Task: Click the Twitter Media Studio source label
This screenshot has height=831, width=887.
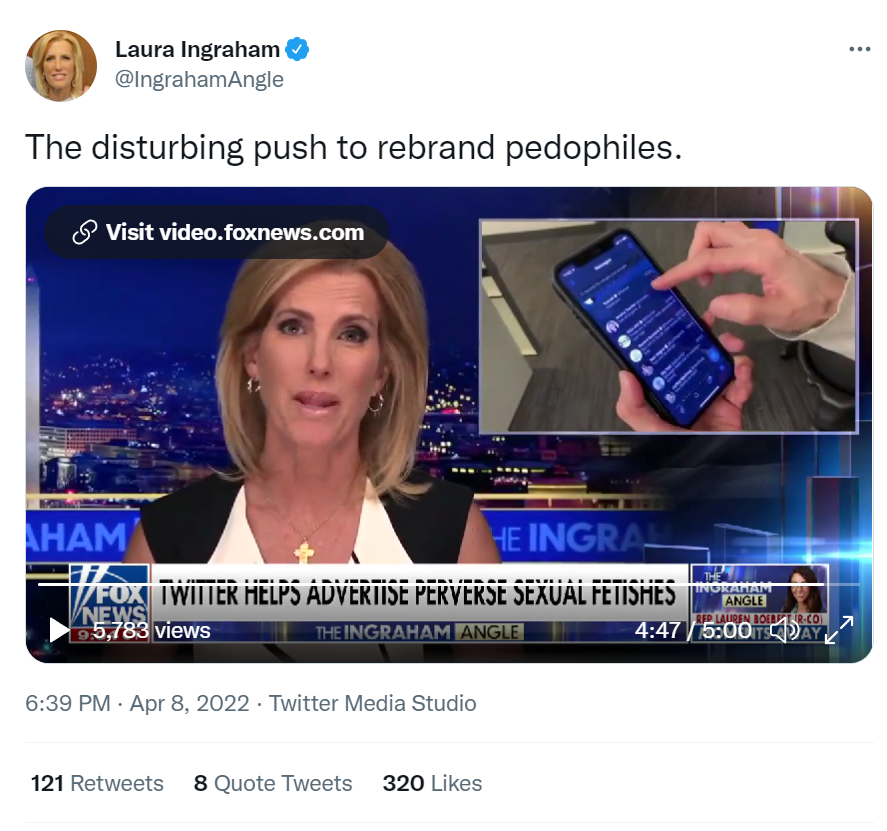Action: pos(372,703)
